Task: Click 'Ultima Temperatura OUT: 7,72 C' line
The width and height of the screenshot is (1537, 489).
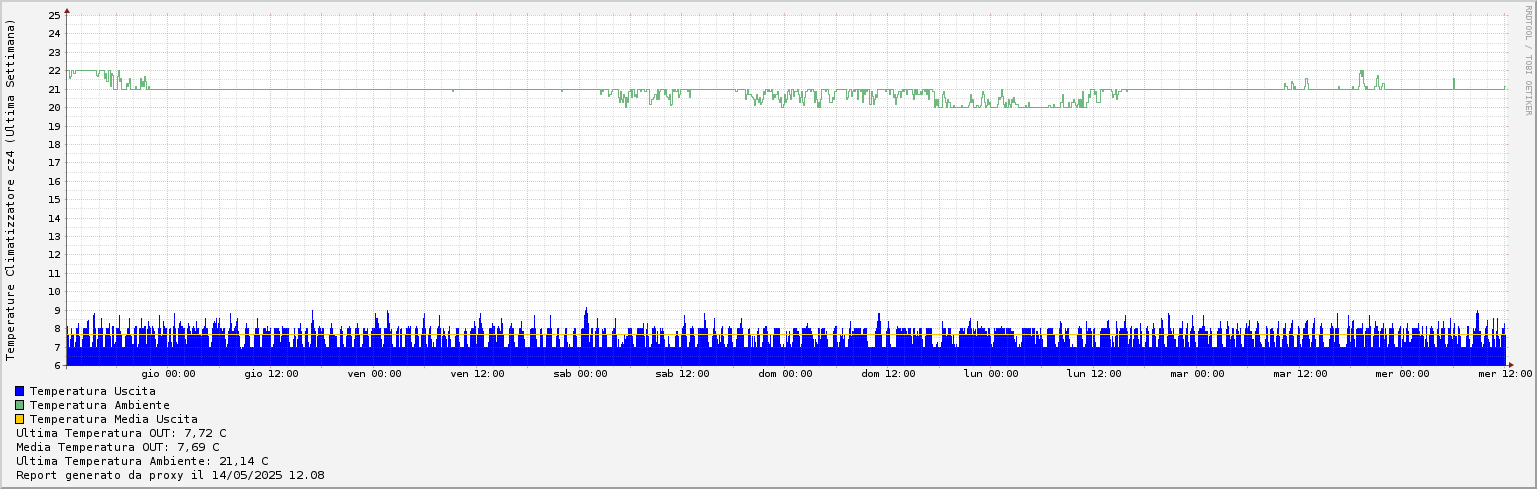Action: point(121,433)
